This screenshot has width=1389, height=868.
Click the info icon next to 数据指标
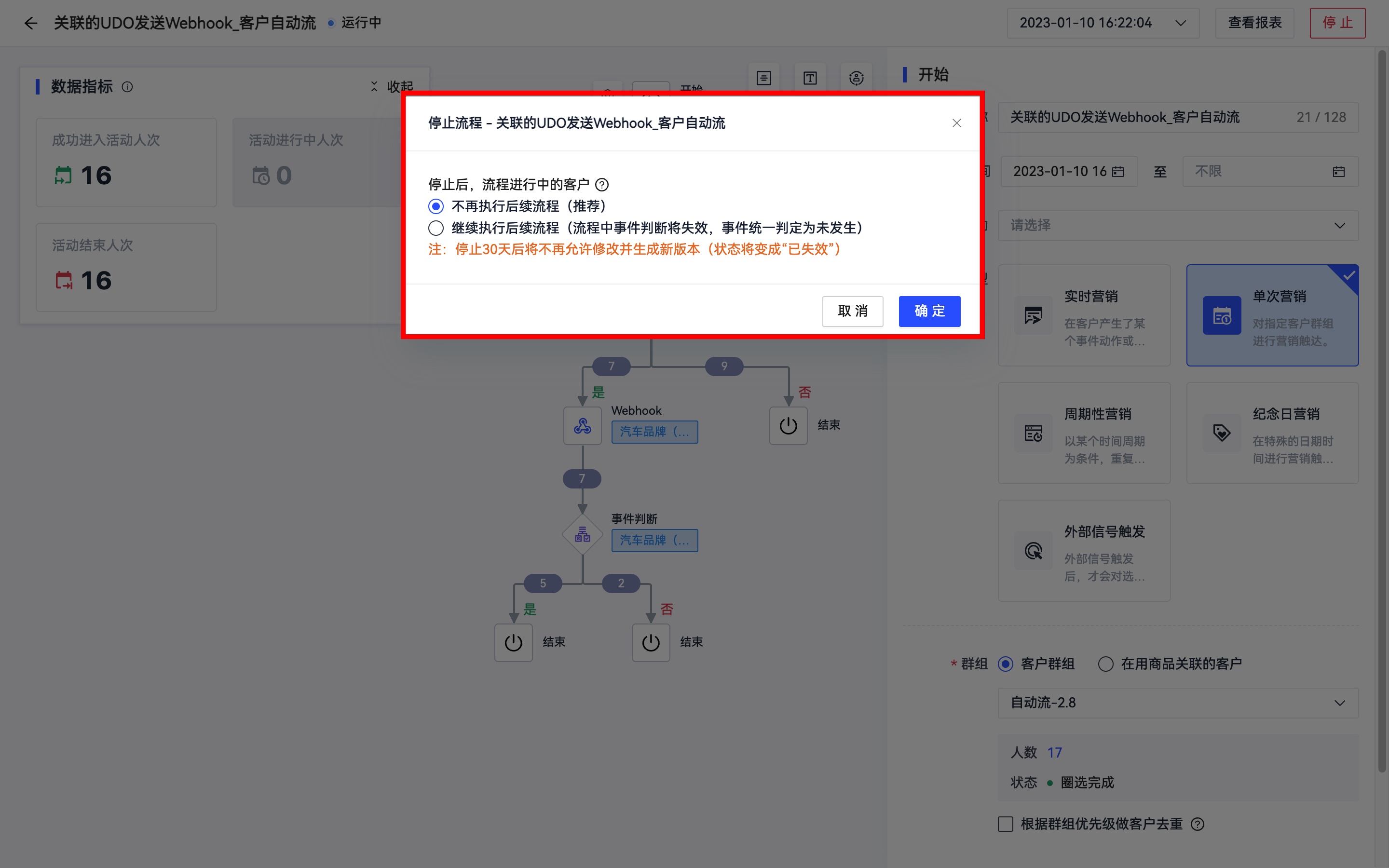point(127,87)
